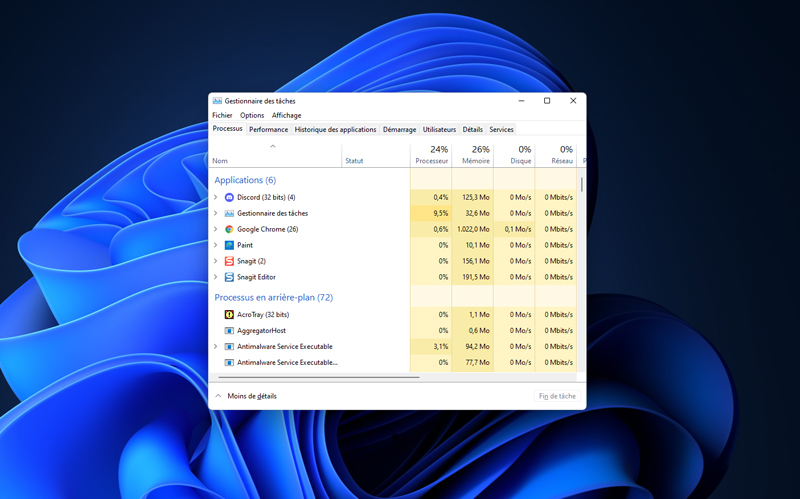This screenshot has height=499, width=800.
Task: Click the 3,1% processor value
Action: 441,346
